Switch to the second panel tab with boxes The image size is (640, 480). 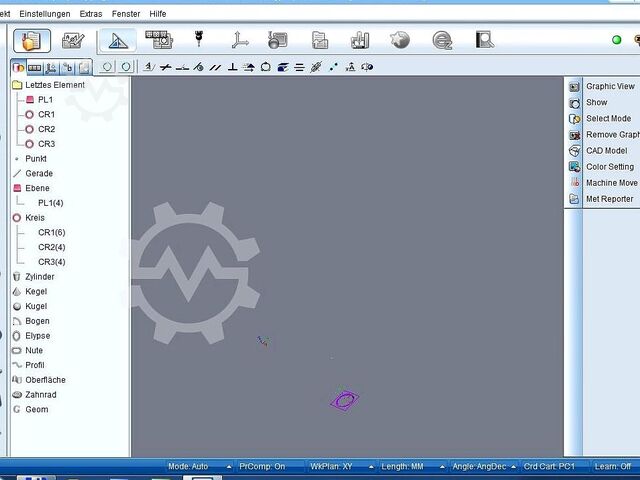pos(35,68)
